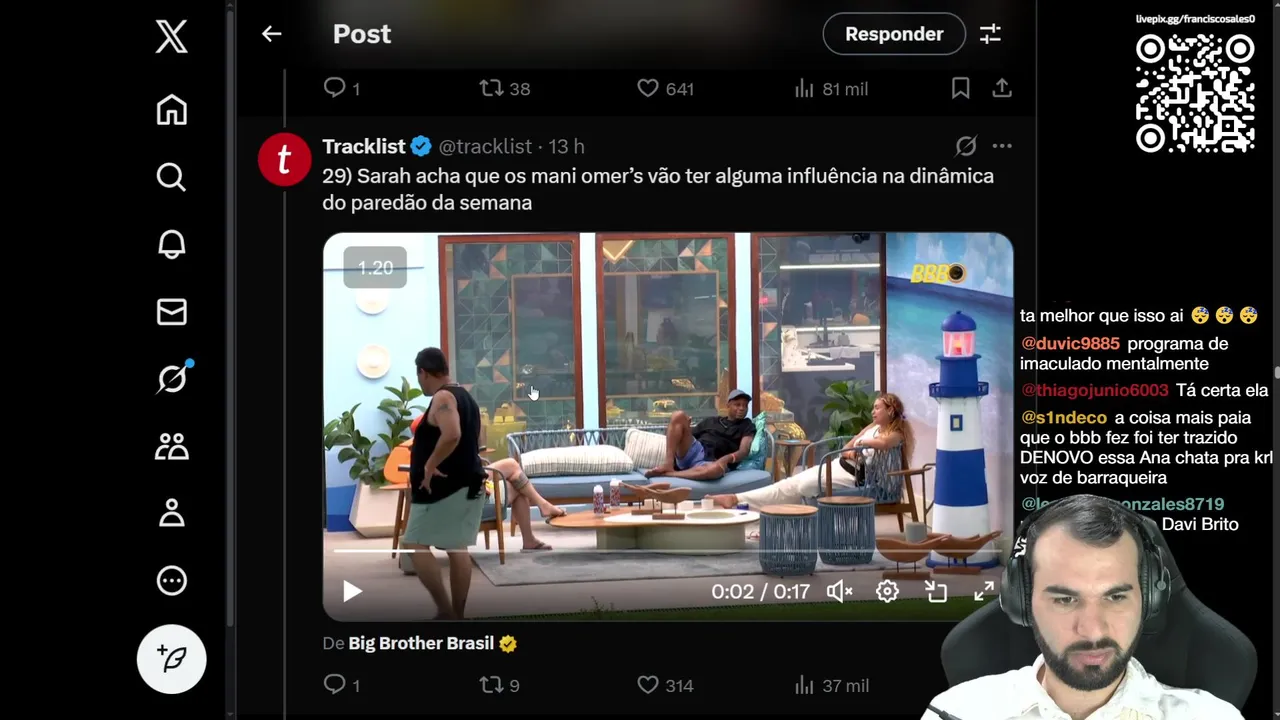
Task: Open reply sorting filter options
Action: [x=990, y=34]
